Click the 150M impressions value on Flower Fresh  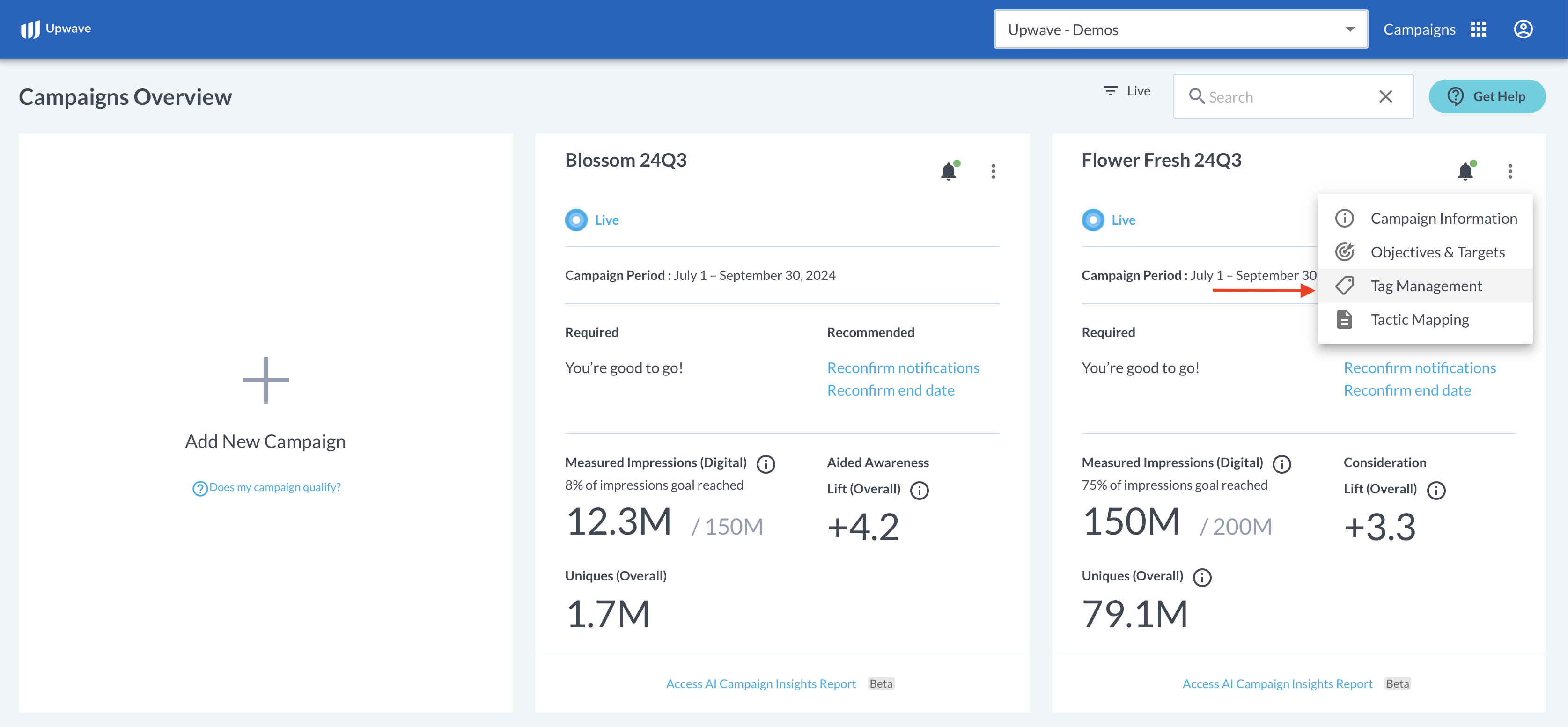[x=1131, y=522]
